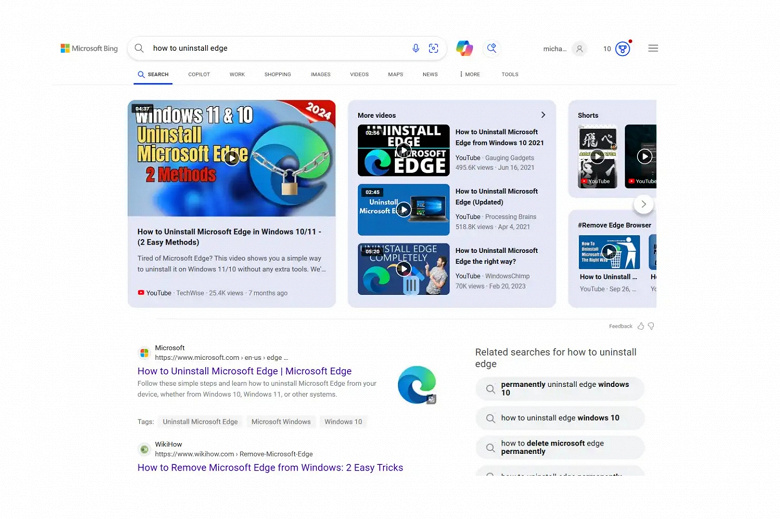Image resolution: width=780 pixels, height=519 pixels.
Task: Switch to the Copilot tab
Action: tap(199, 74)
